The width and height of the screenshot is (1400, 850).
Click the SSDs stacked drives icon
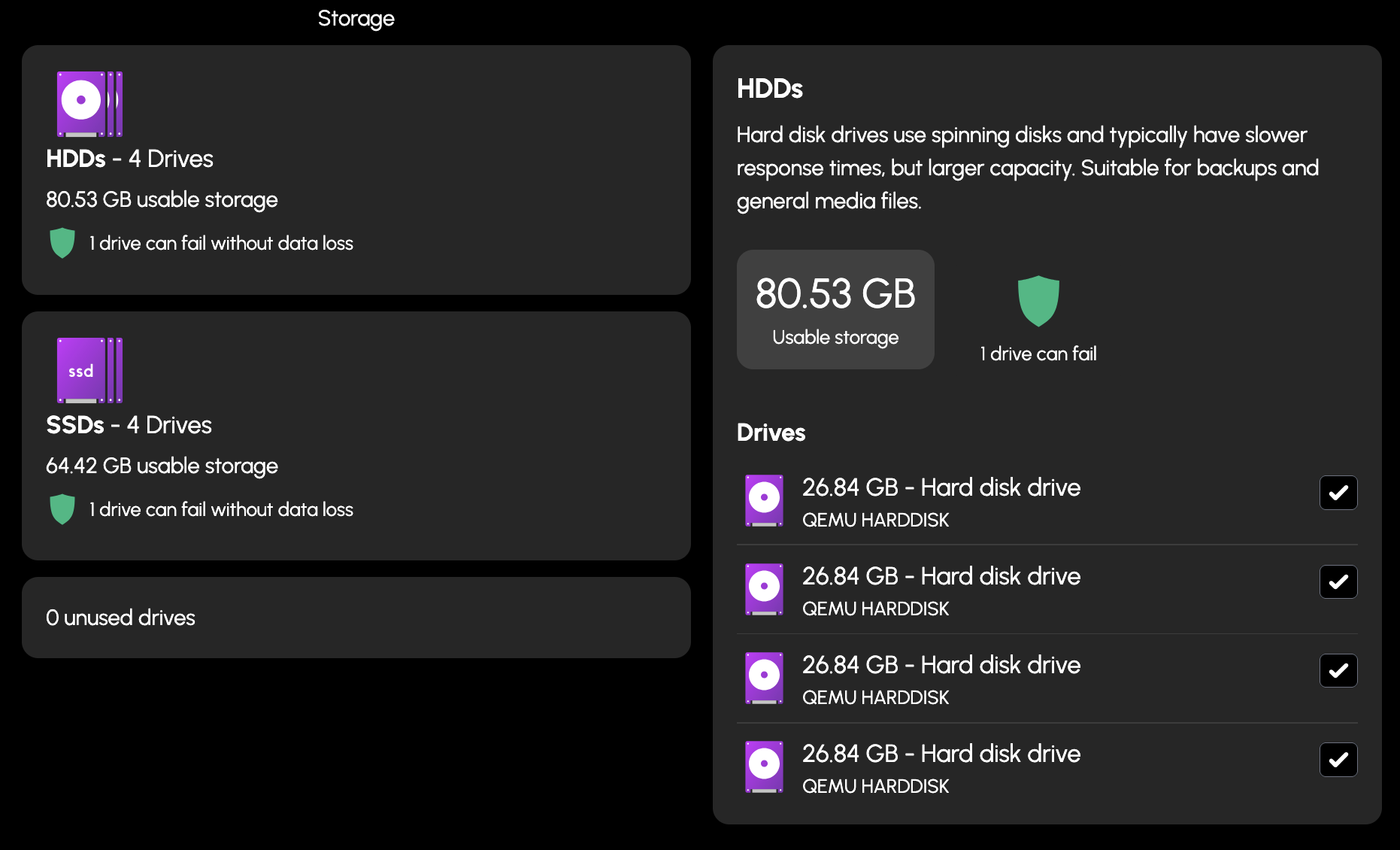[89, 370]
